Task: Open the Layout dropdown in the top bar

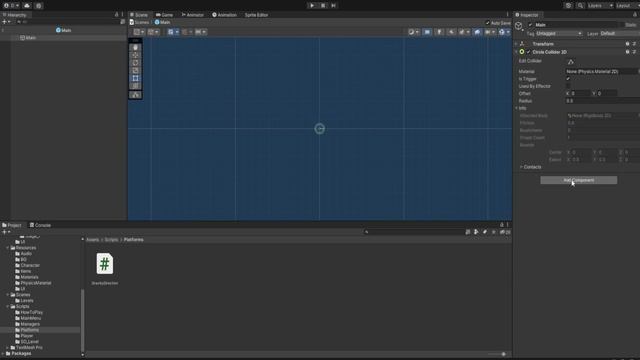Action: (627, 6)
